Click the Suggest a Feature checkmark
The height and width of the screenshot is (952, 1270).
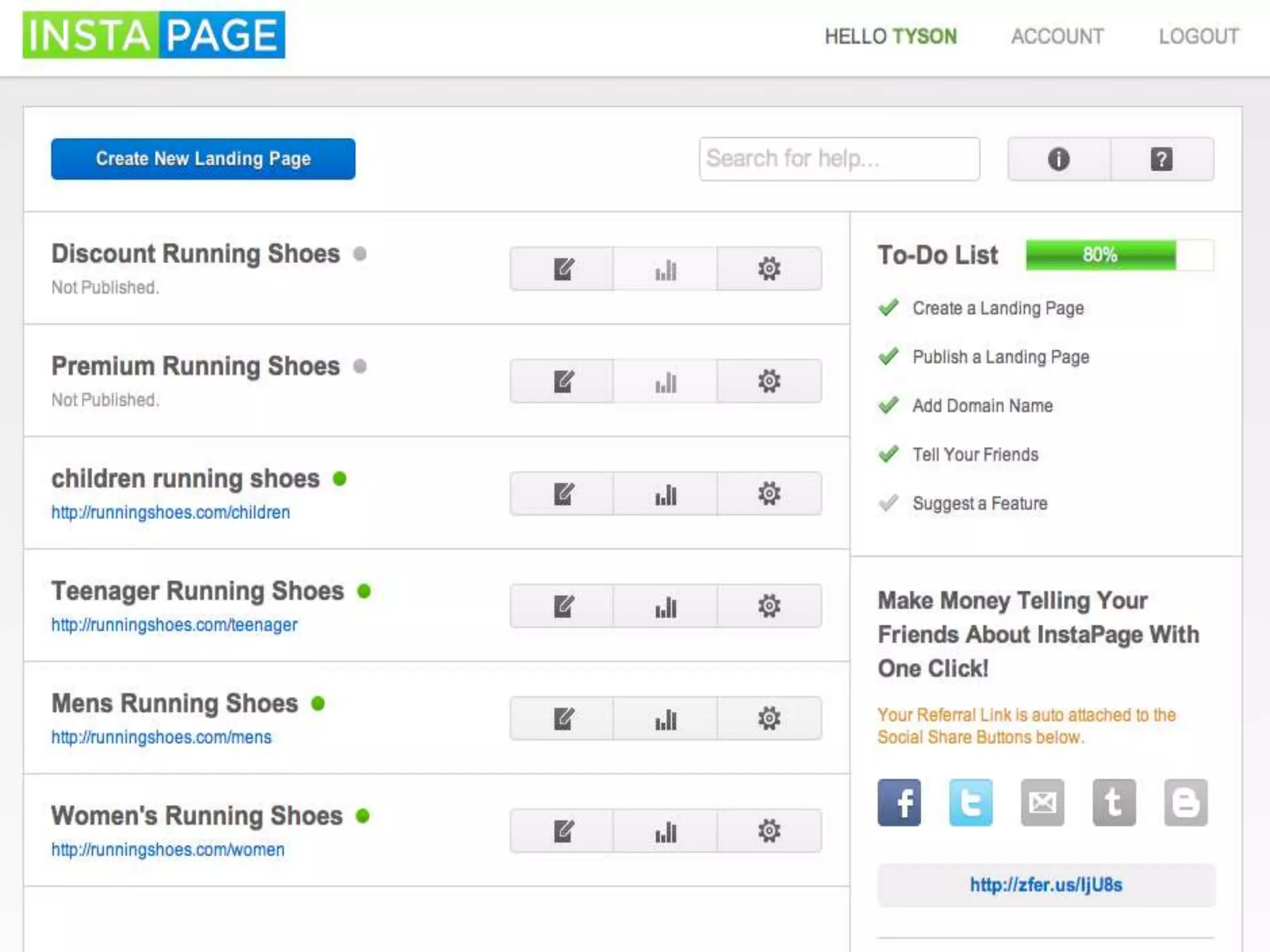(x=889, y=503)
